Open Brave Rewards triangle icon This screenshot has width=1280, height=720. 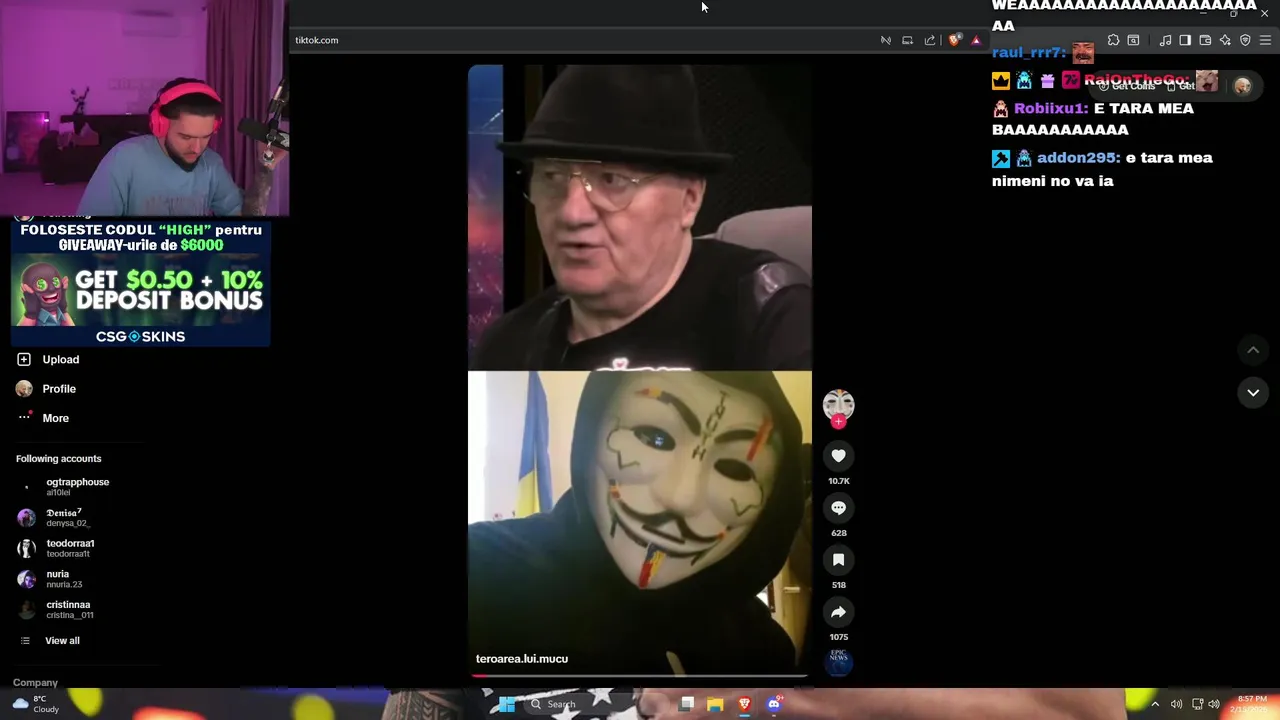point(976,40)
